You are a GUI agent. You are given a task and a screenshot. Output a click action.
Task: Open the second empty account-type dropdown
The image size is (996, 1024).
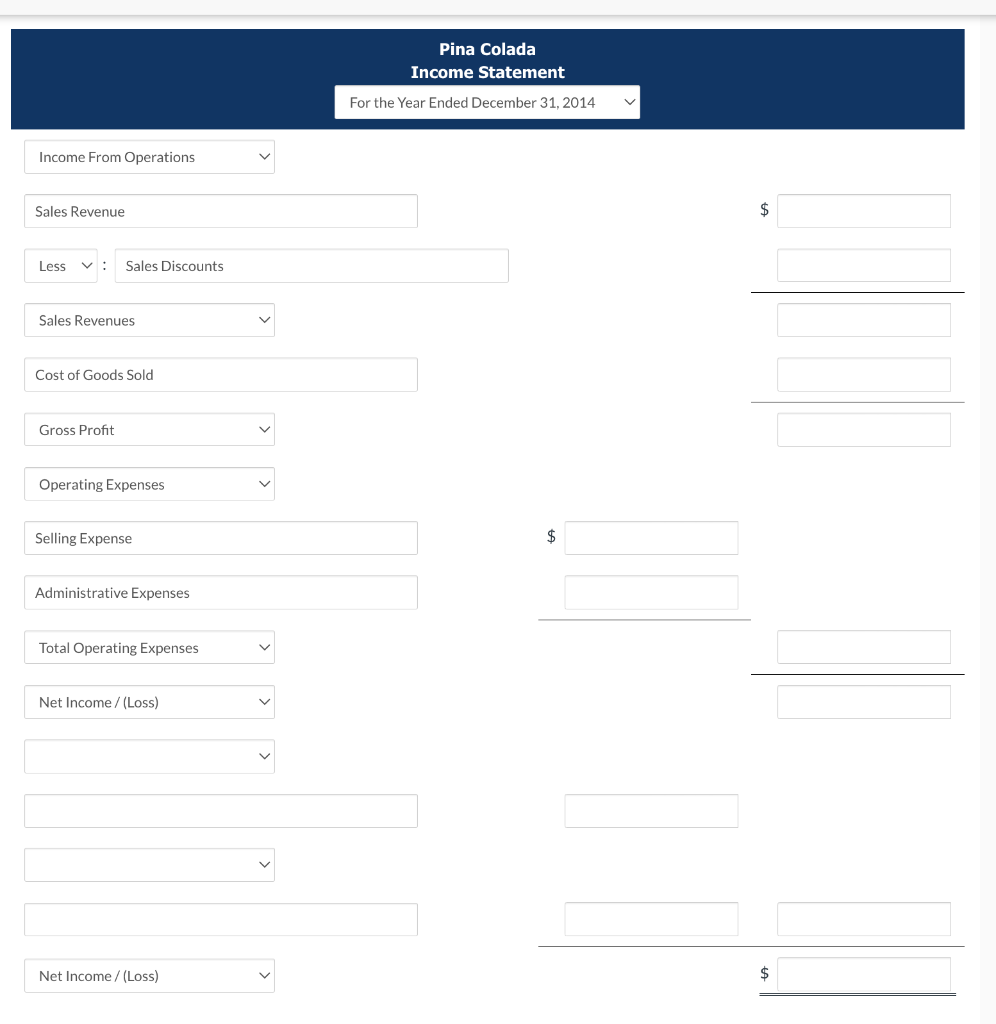click(149, 864)
